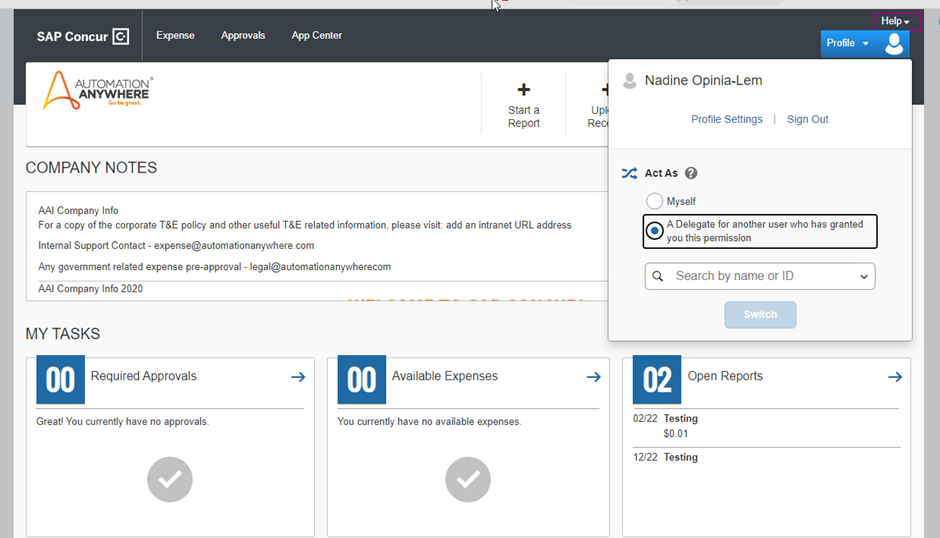
Task: Click the Automation Anywhere company logo
Action: click(98, 91)
